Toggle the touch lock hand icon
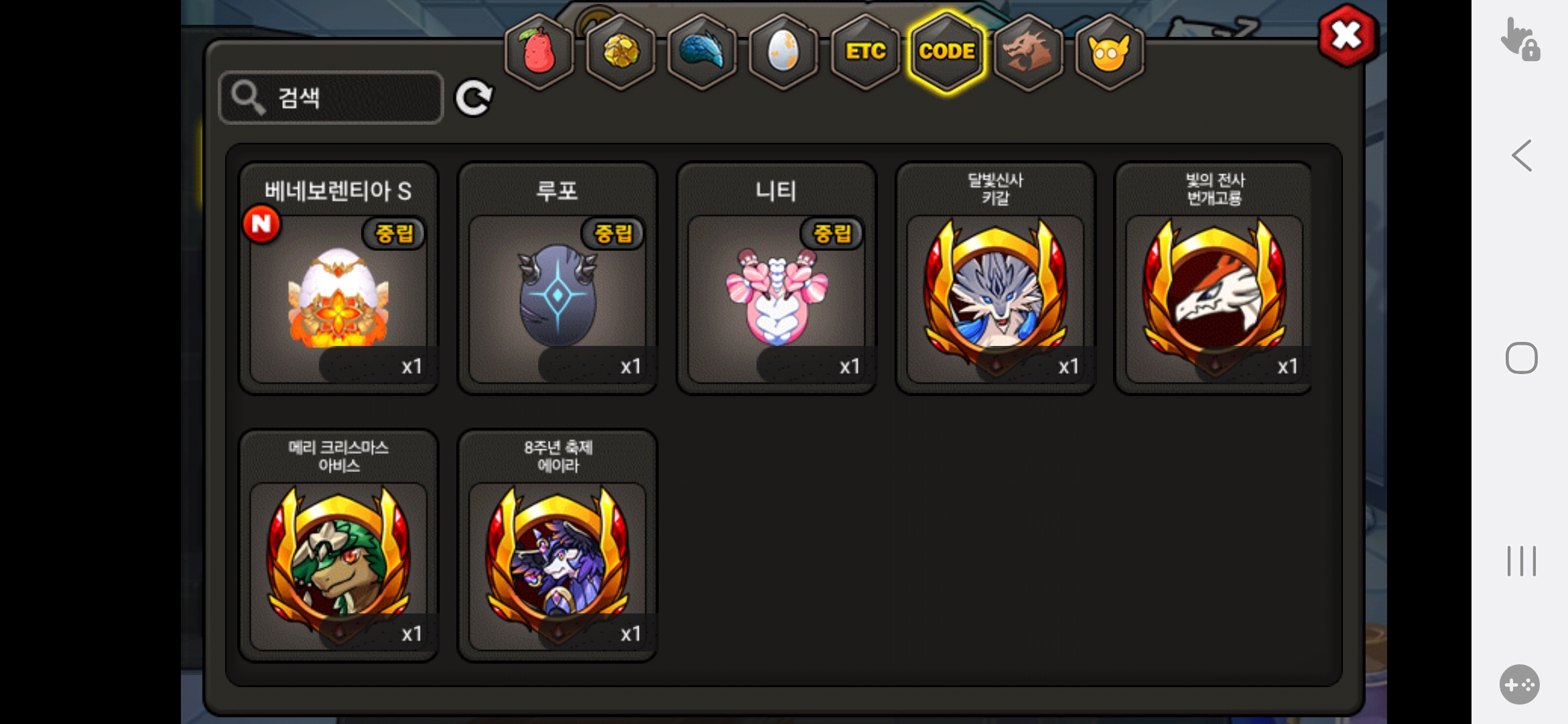 [x=1520, y=39]
